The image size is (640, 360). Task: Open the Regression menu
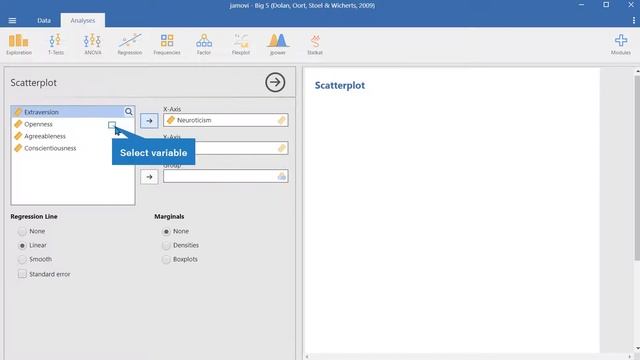130,44
